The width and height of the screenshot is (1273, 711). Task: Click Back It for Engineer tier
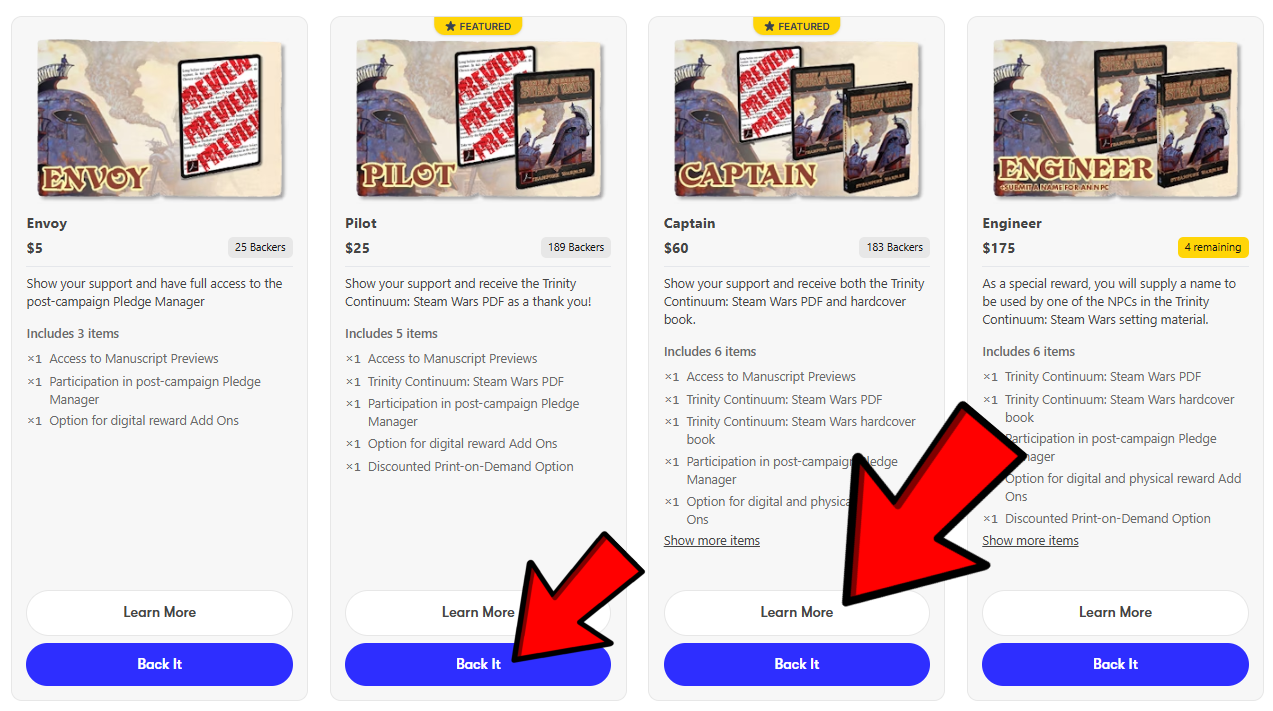[x=1115, y=664]
